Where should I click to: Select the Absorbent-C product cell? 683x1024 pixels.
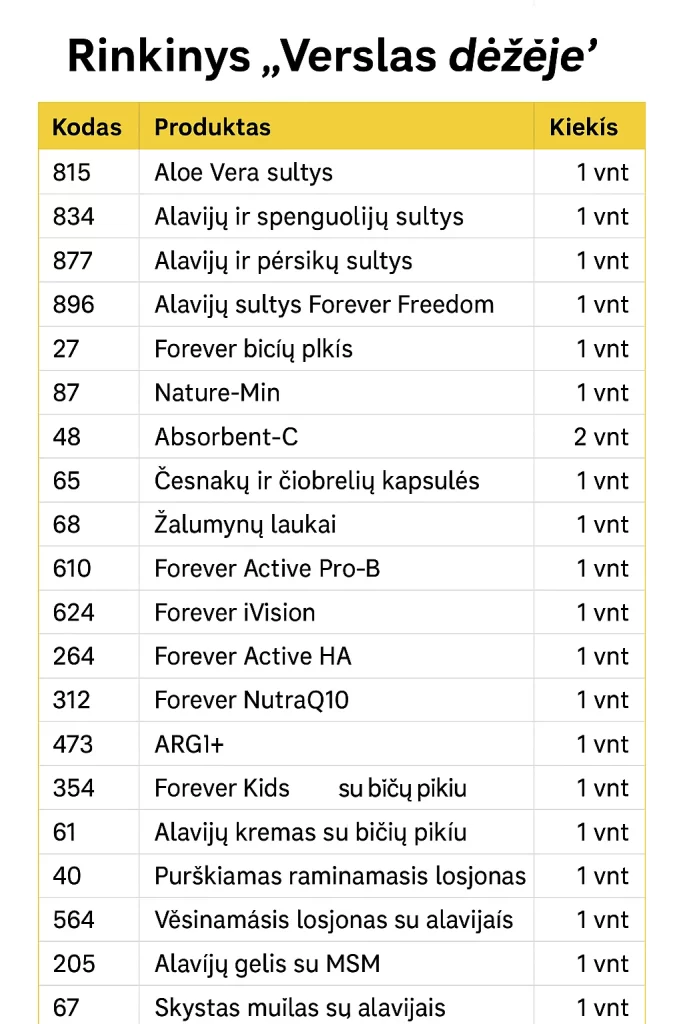tap(226, 437)
